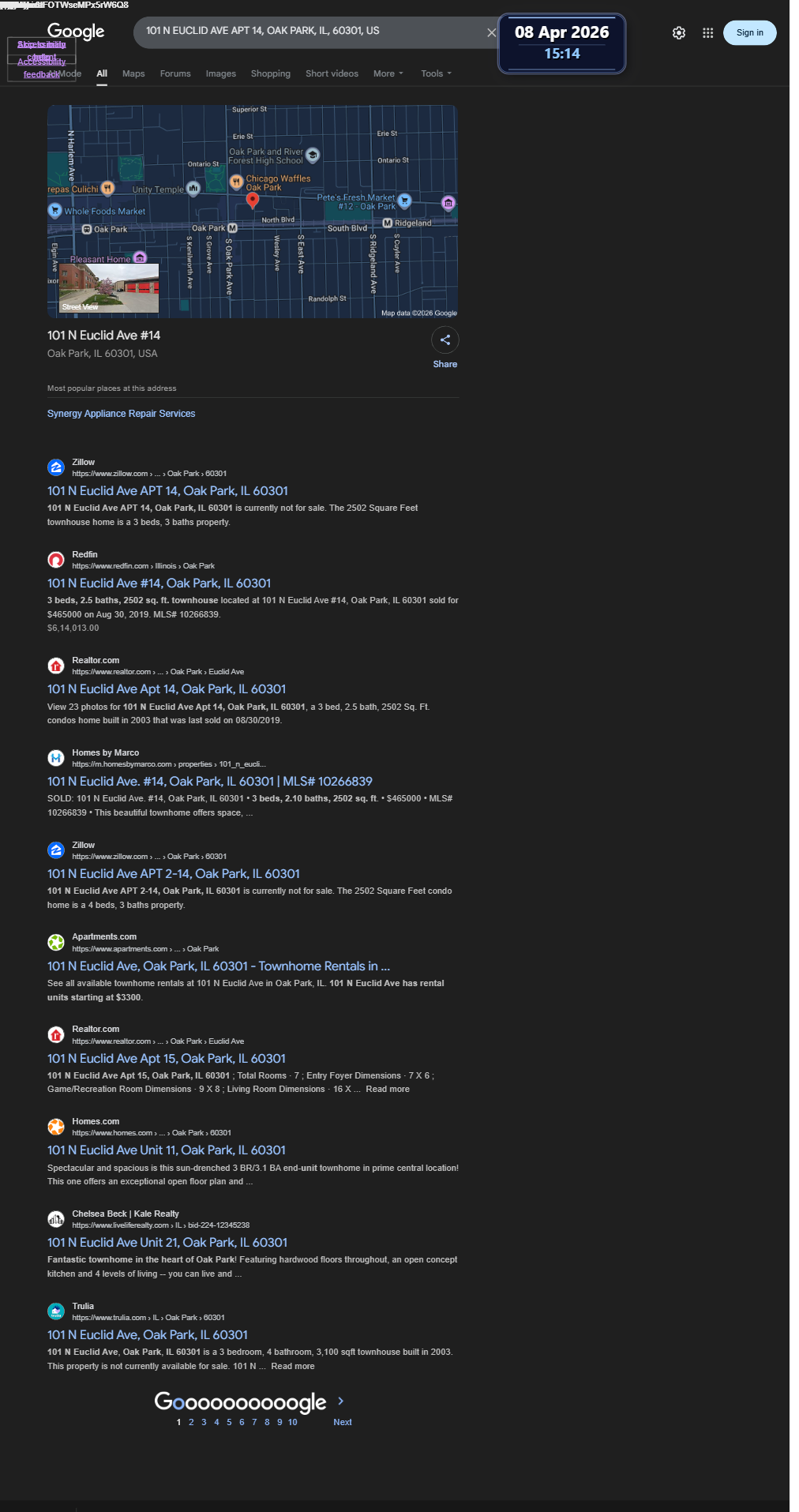The width and height of the screenshot is (799, 1512).
Task: Open Synergy Appliance Repair Services link
Action: coord(121,414)
